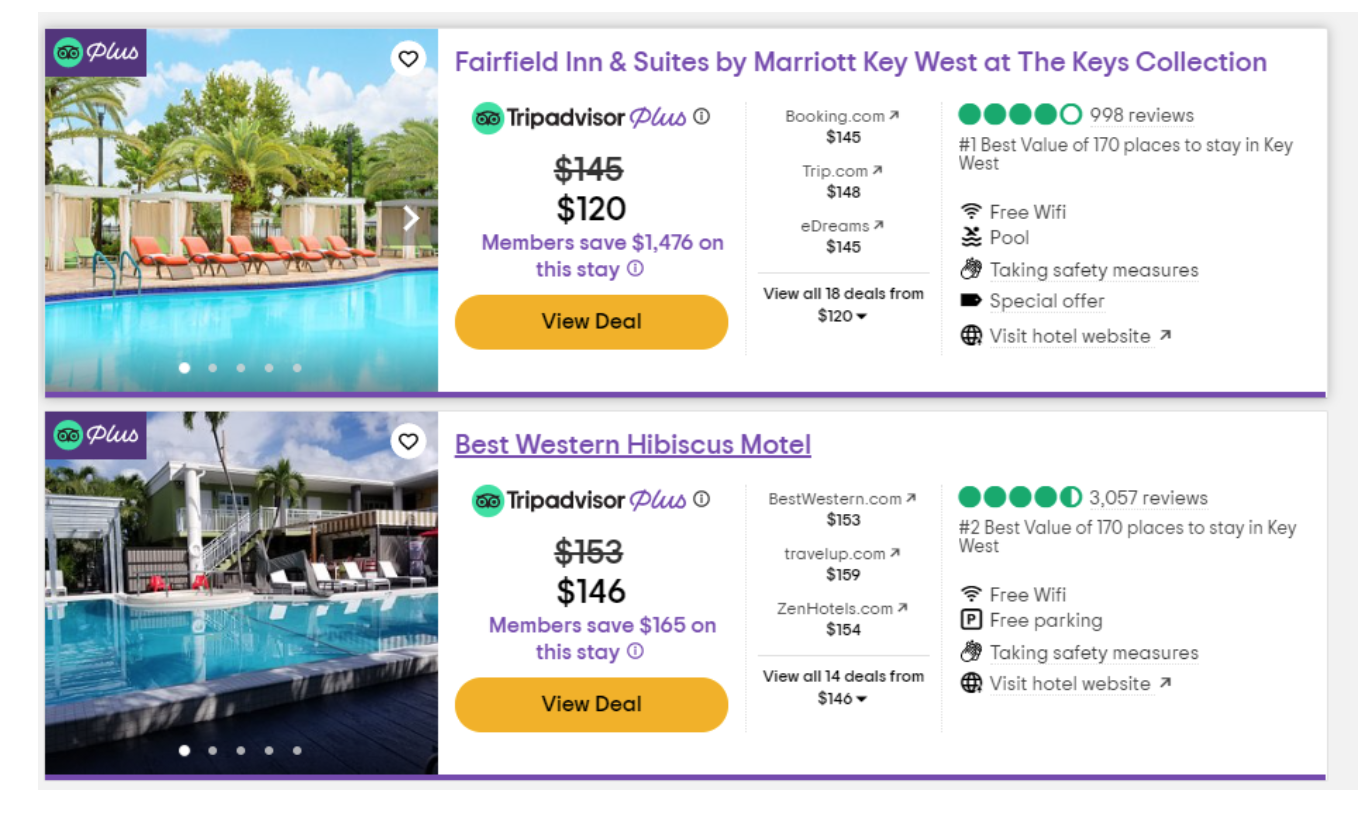The image size is (1372, 814).
Task: Click Fairfield Inn green rating bubbles
Action: point(1020,114)
